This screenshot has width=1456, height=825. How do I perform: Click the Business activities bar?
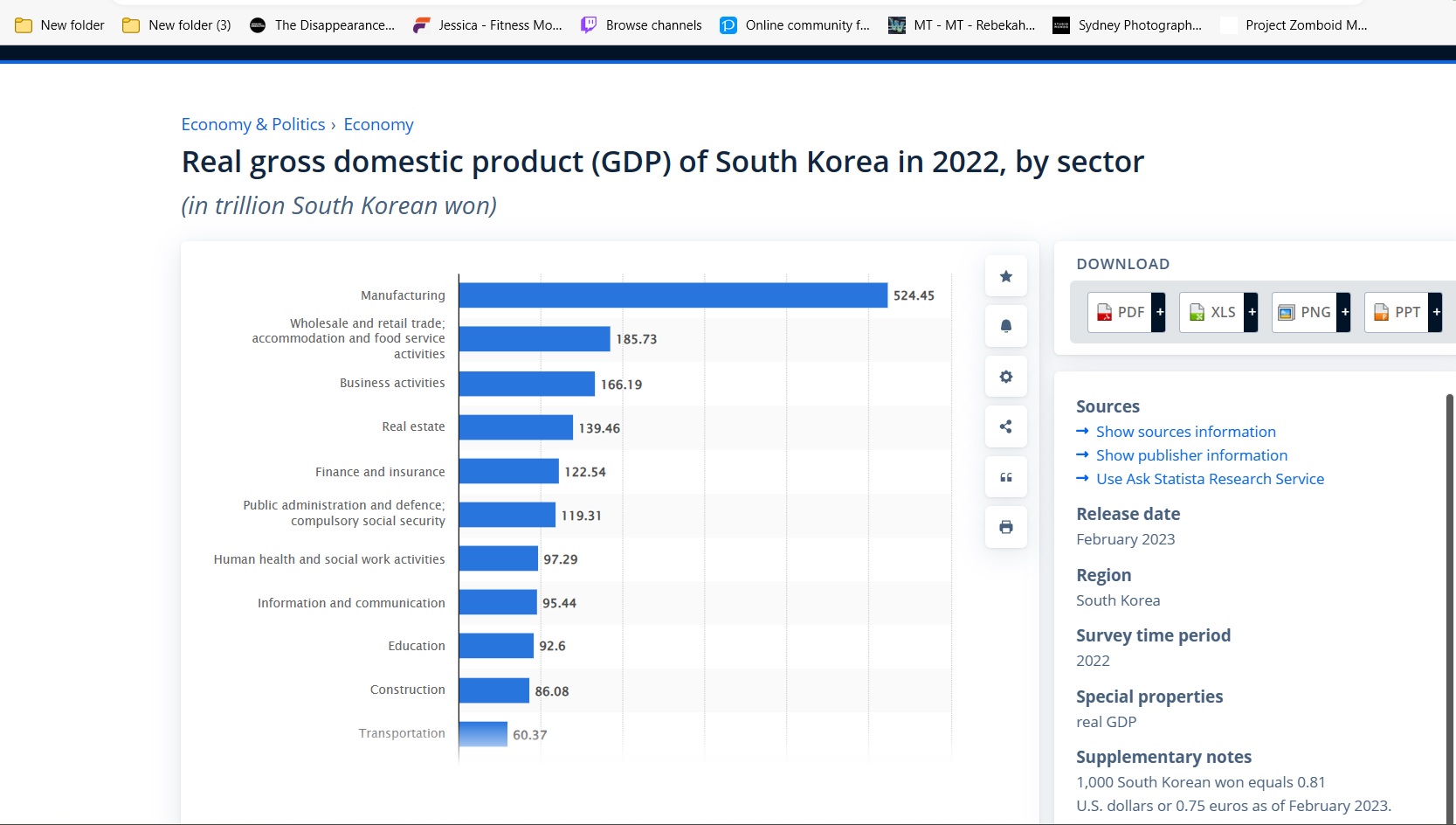pos(527,384)
